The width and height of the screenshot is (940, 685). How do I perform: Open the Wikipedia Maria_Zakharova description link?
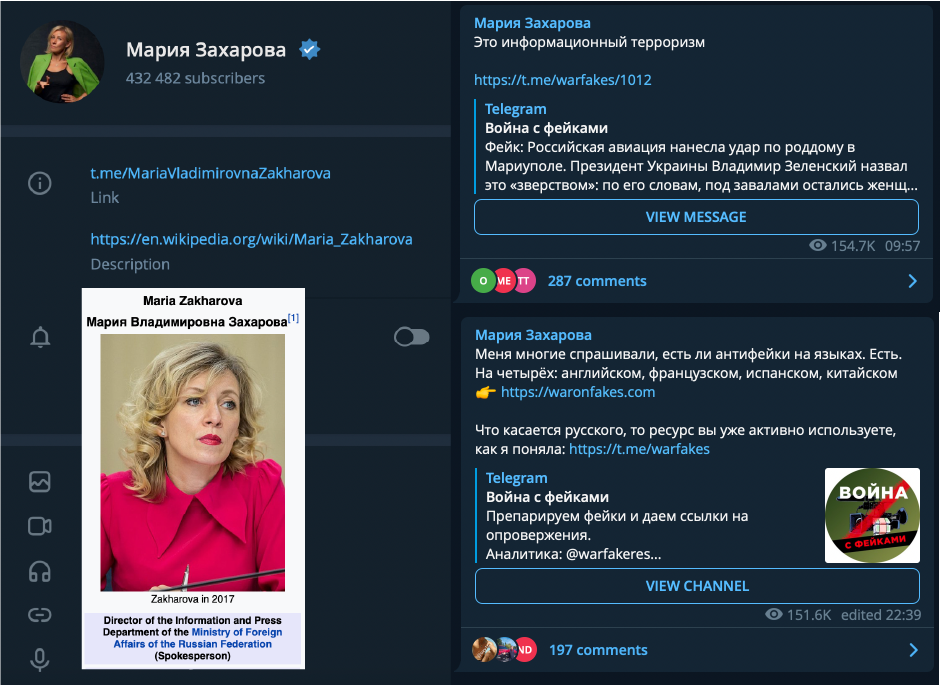pos(251,239)
